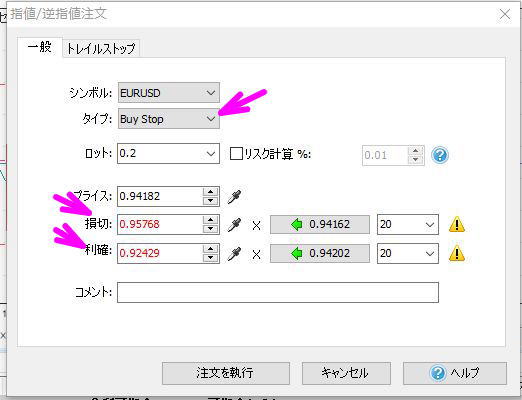Increase the 損切 value with up arrow
Viewport: 522px width, 400px height.
click(x=210, y=220)
